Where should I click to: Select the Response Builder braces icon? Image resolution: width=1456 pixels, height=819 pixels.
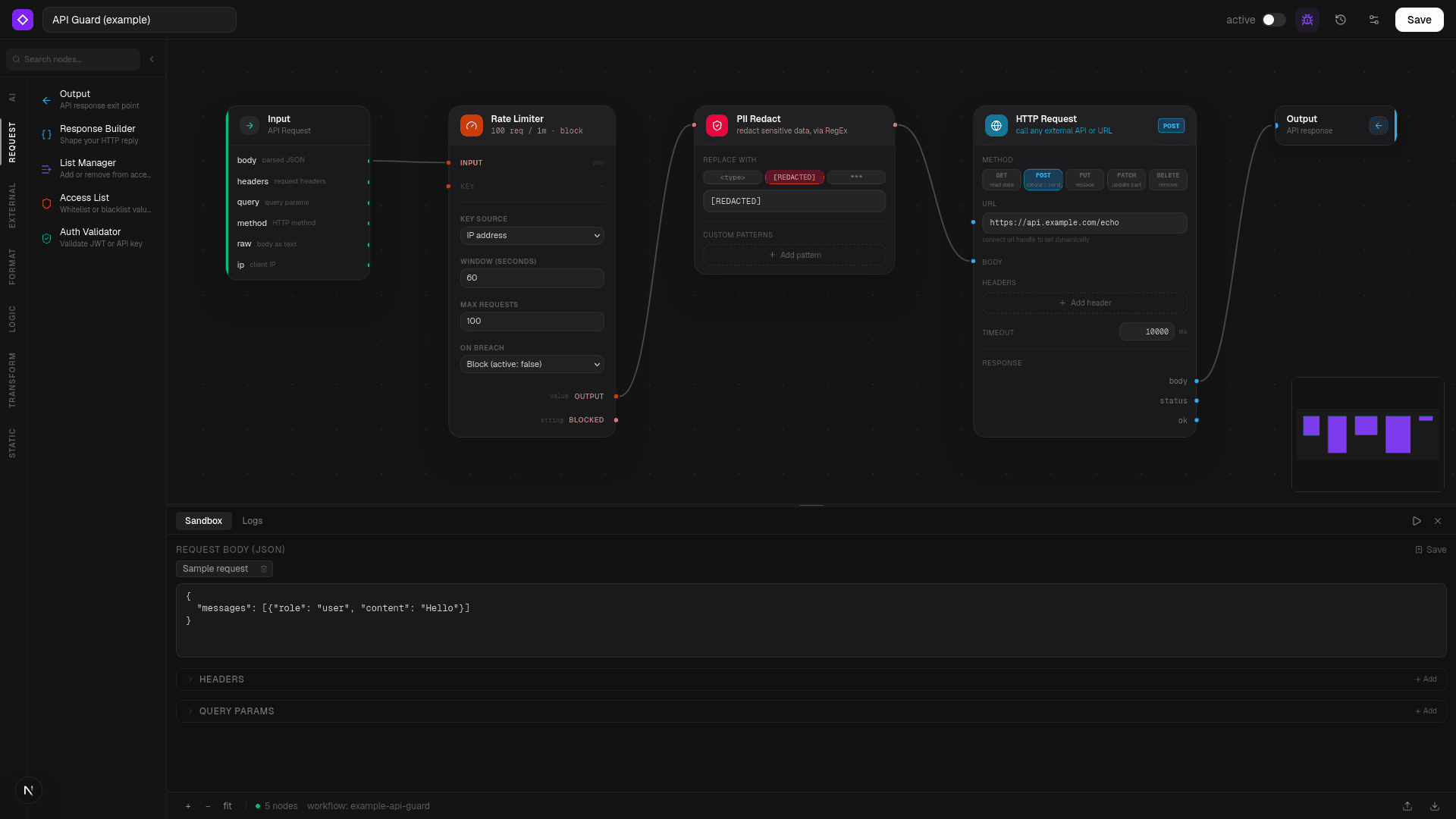click(x=46, y=135)
